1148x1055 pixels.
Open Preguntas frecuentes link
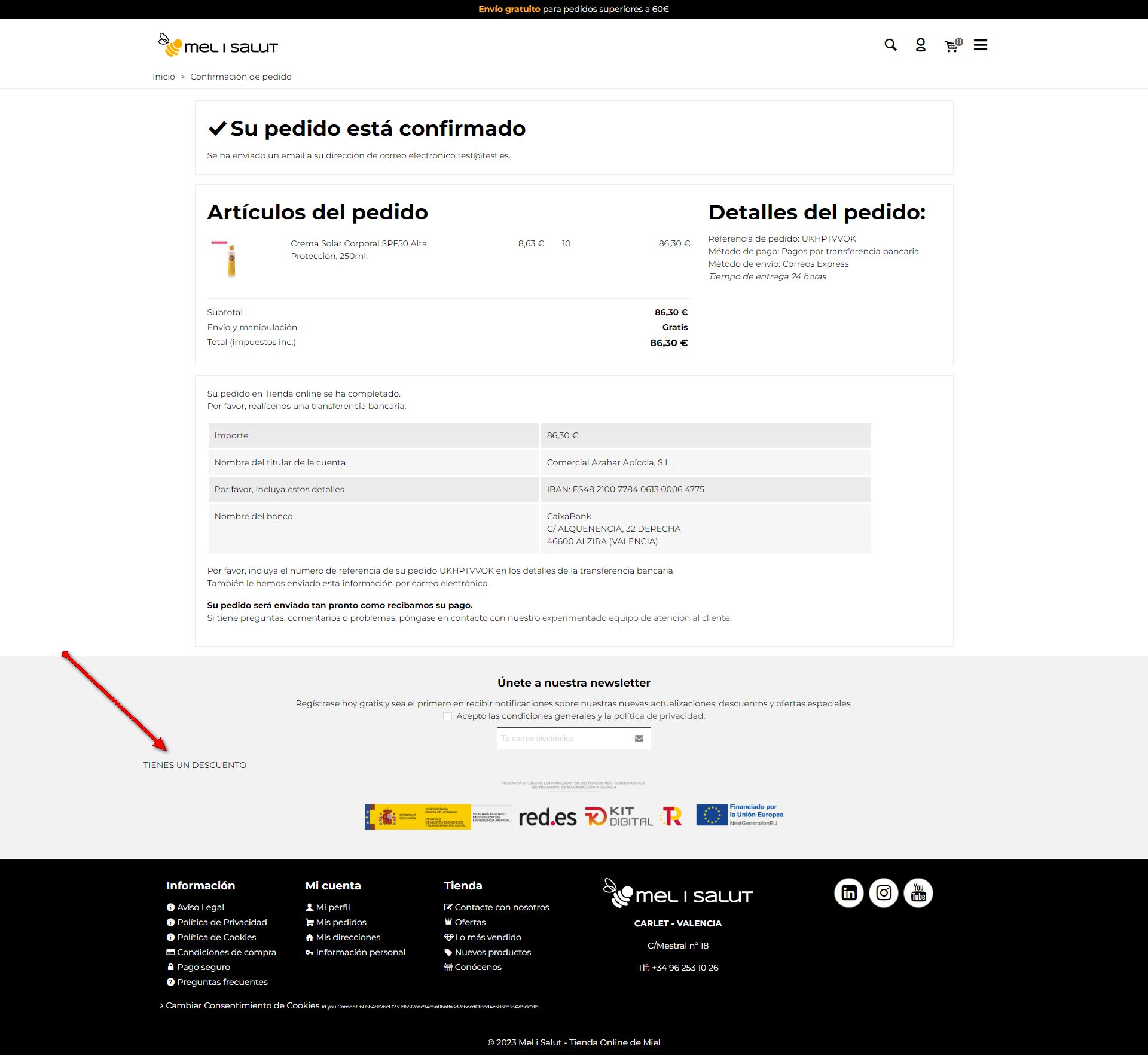click(x=222, y=982)
